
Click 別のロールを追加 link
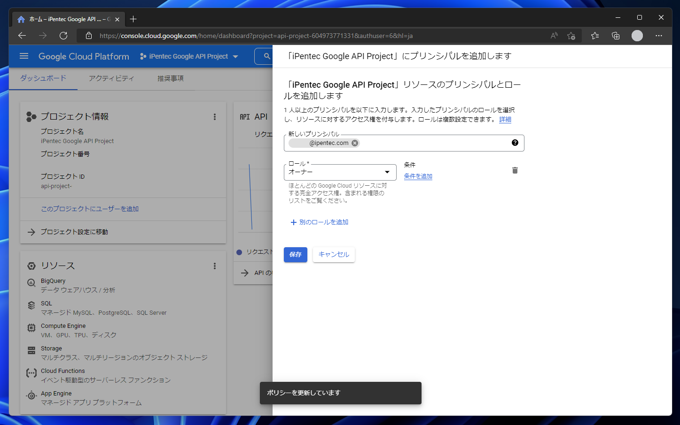tap(319, 222)
